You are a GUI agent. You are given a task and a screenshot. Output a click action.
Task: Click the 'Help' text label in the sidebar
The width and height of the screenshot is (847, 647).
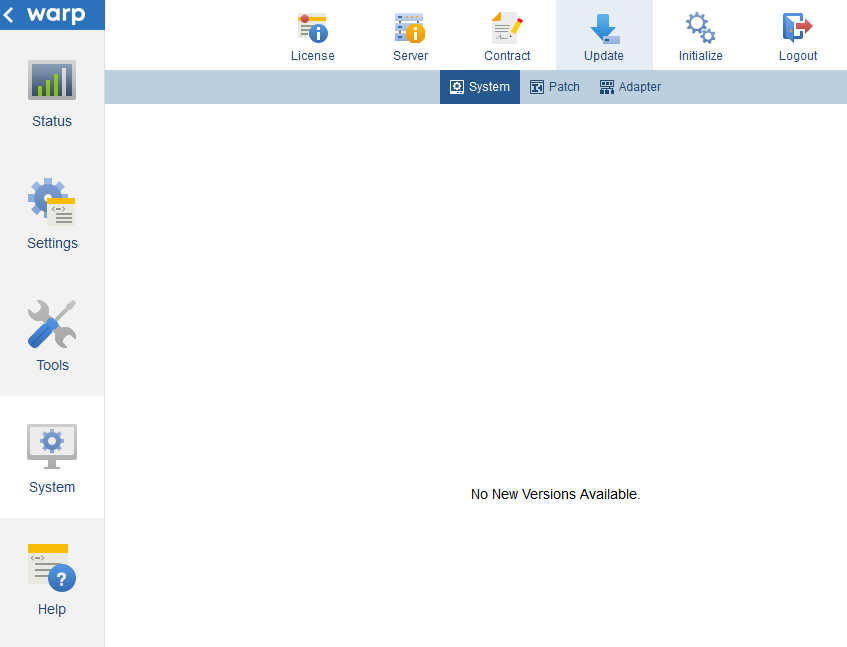[x=52, y=609]
